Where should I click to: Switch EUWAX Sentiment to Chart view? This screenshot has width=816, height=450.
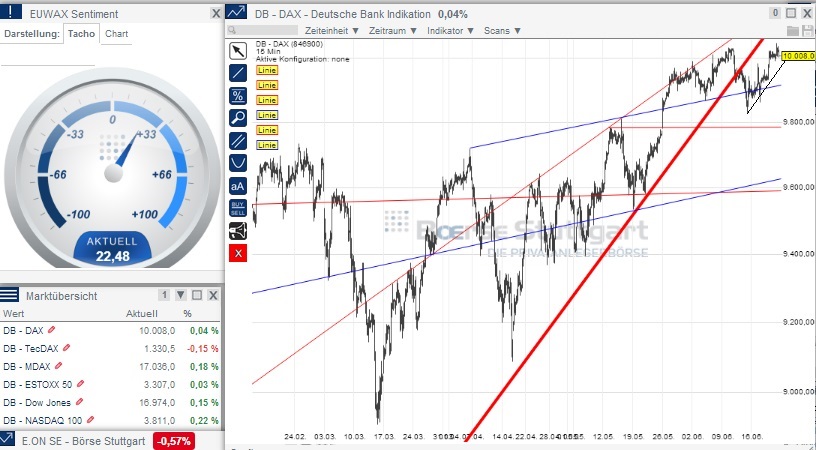click(117, 33)
